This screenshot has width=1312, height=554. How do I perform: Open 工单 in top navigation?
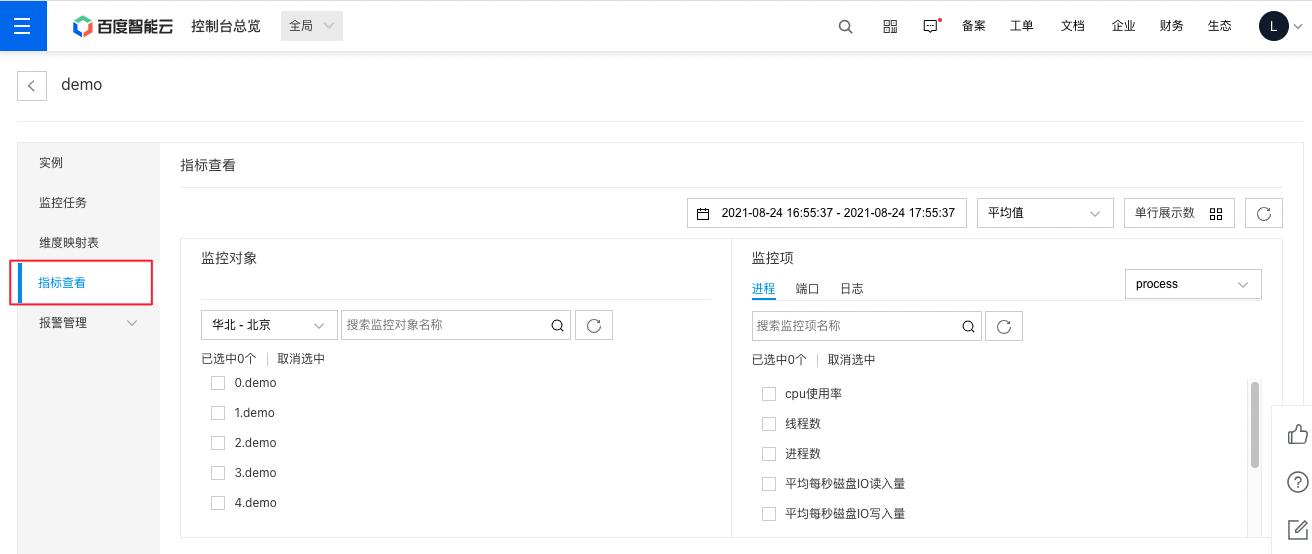[x=1022, y=26]
